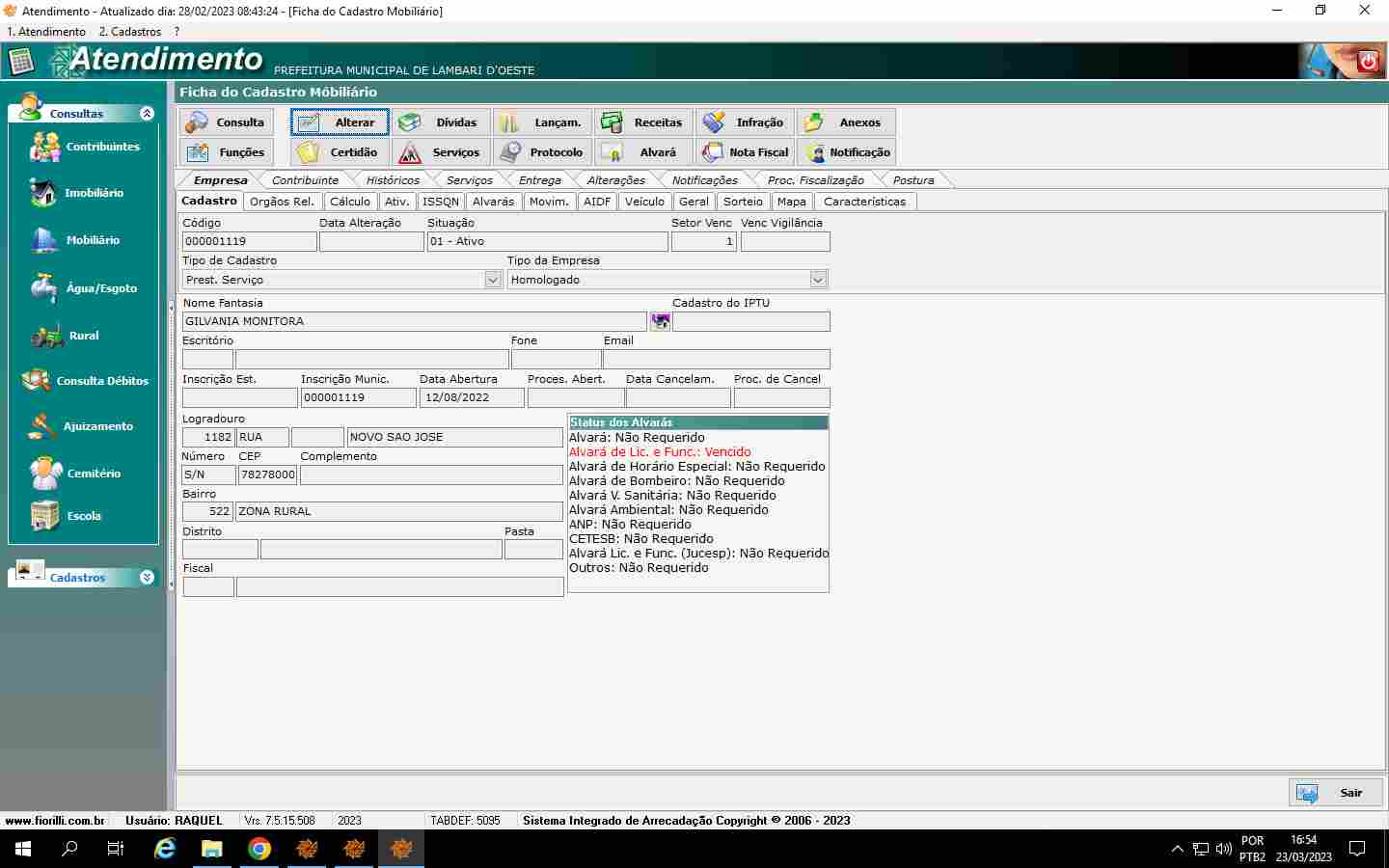
Task: Expand the Tipo da Empresa dropdown
Action: (x=818, y=280)
